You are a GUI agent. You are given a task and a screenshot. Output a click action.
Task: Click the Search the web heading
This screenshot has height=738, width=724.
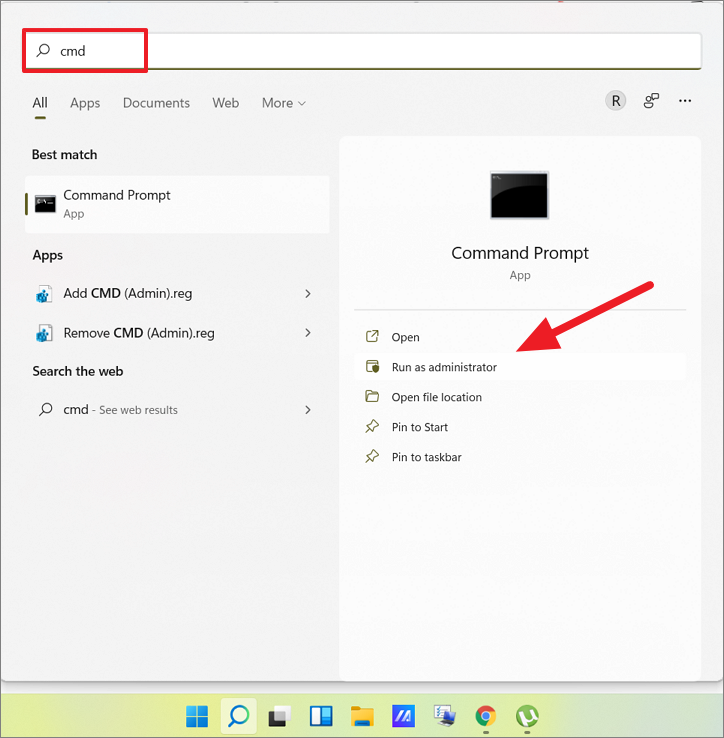[x=78, y=371]
